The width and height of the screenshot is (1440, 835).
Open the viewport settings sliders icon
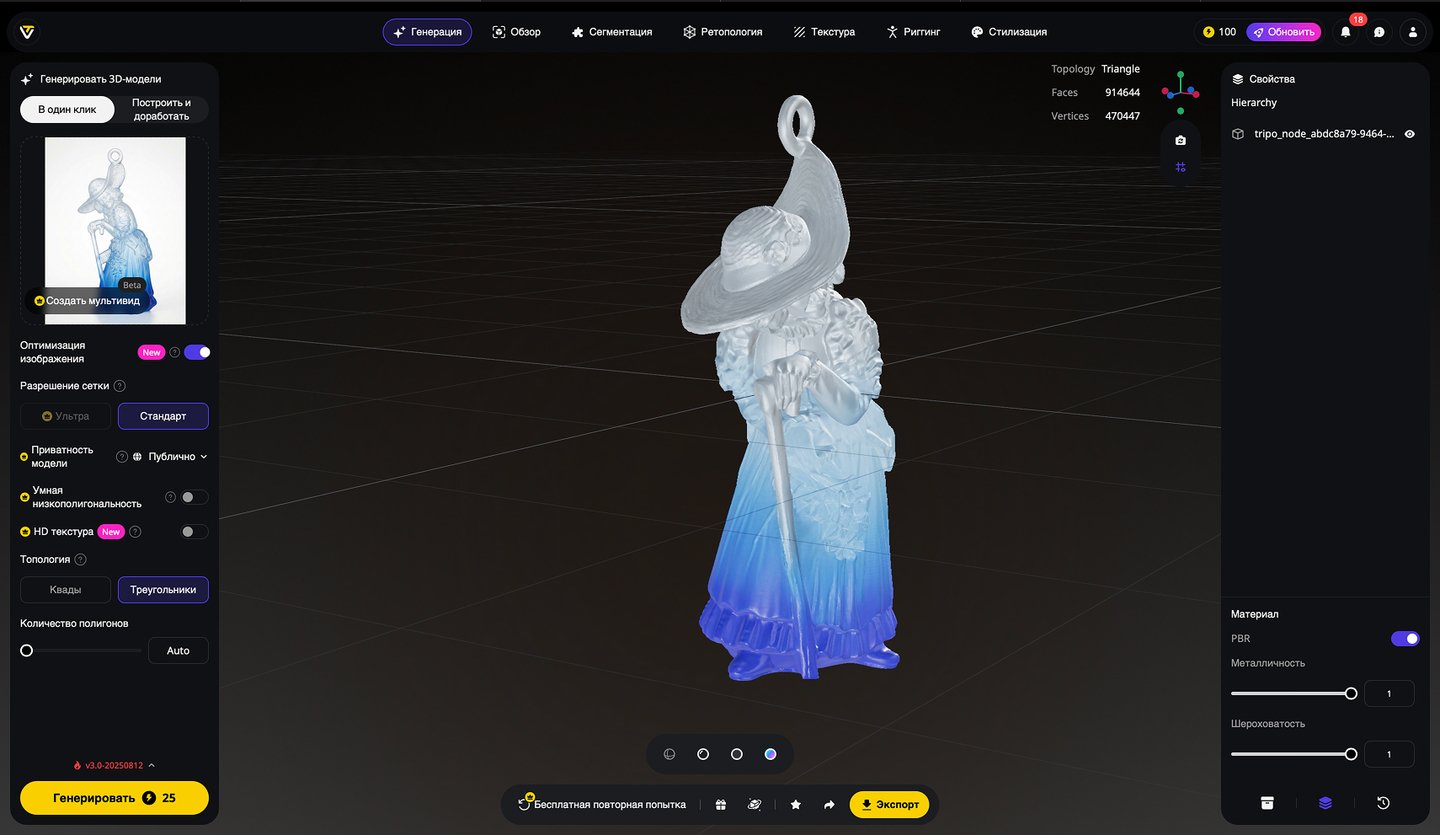(1180, 167)
